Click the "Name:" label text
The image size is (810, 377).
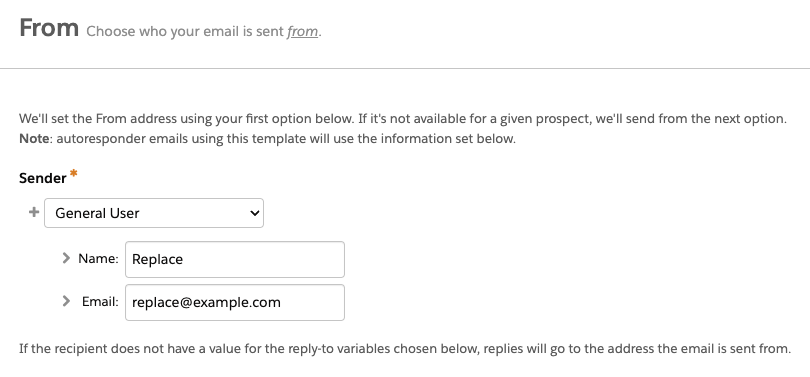pos(98,258)
